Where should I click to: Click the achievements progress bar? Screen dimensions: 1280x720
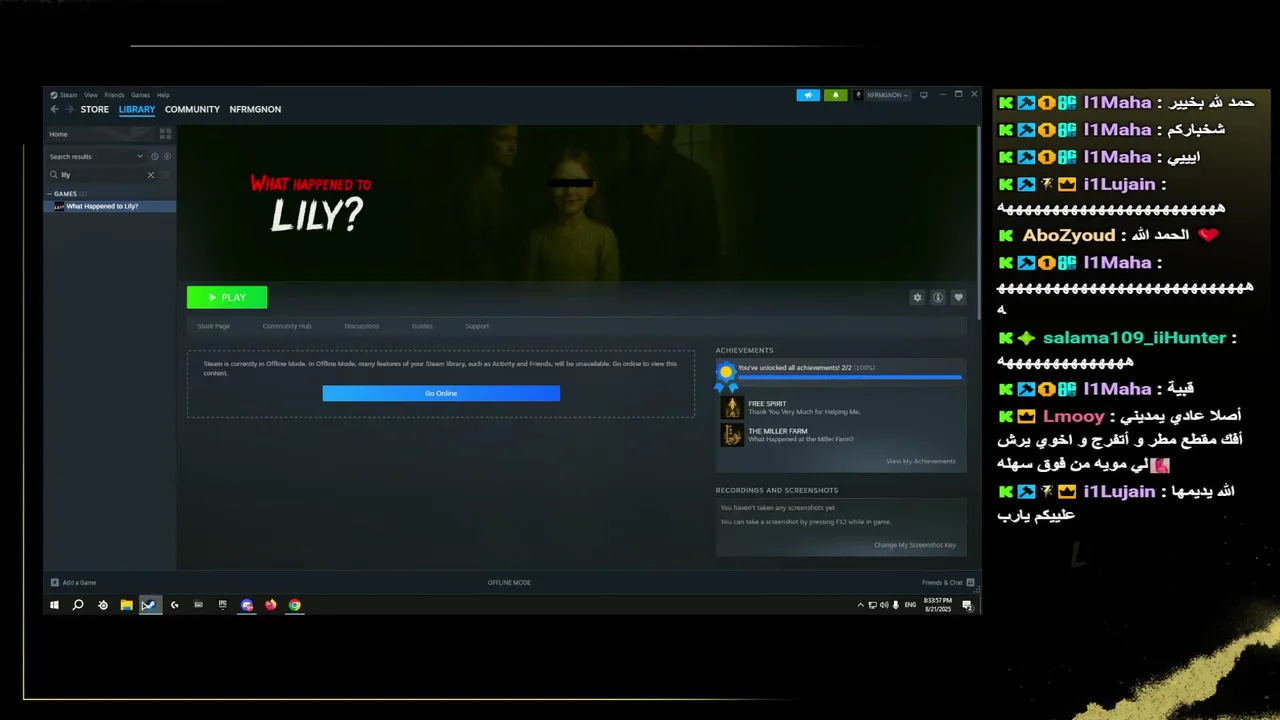coord(850,377)
